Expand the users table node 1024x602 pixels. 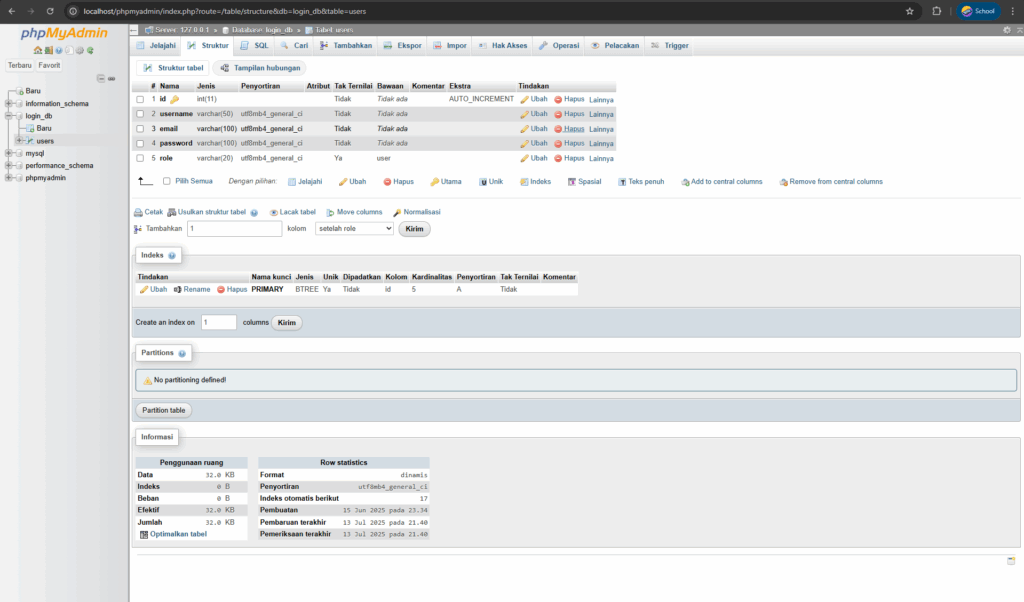click(19, 141)
